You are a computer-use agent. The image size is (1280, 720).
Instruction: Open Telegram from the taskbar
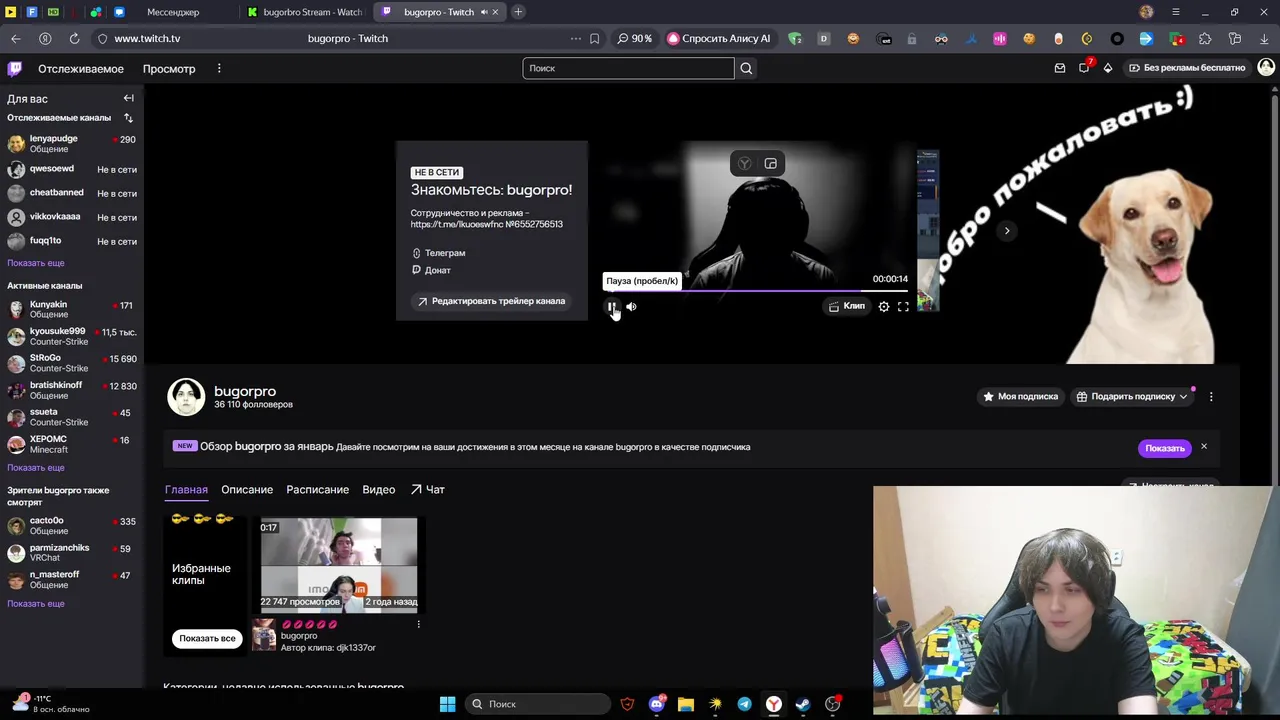click(x=744, y=704)
